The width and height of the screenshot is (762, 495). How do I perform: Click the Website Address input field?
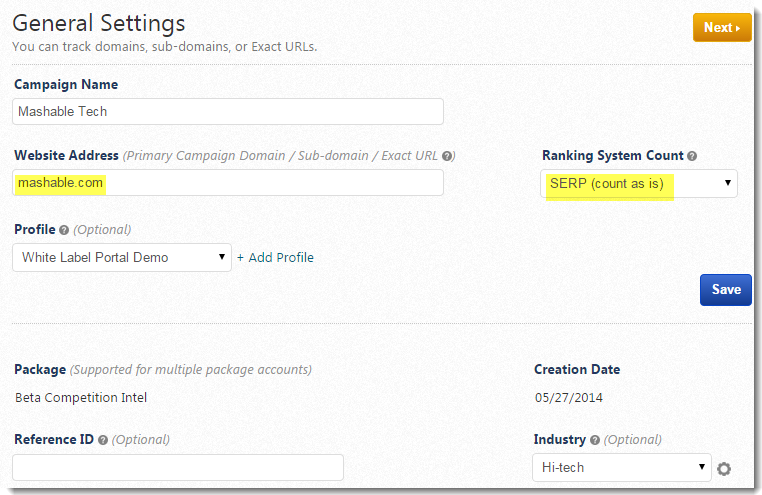click(228, 183)
